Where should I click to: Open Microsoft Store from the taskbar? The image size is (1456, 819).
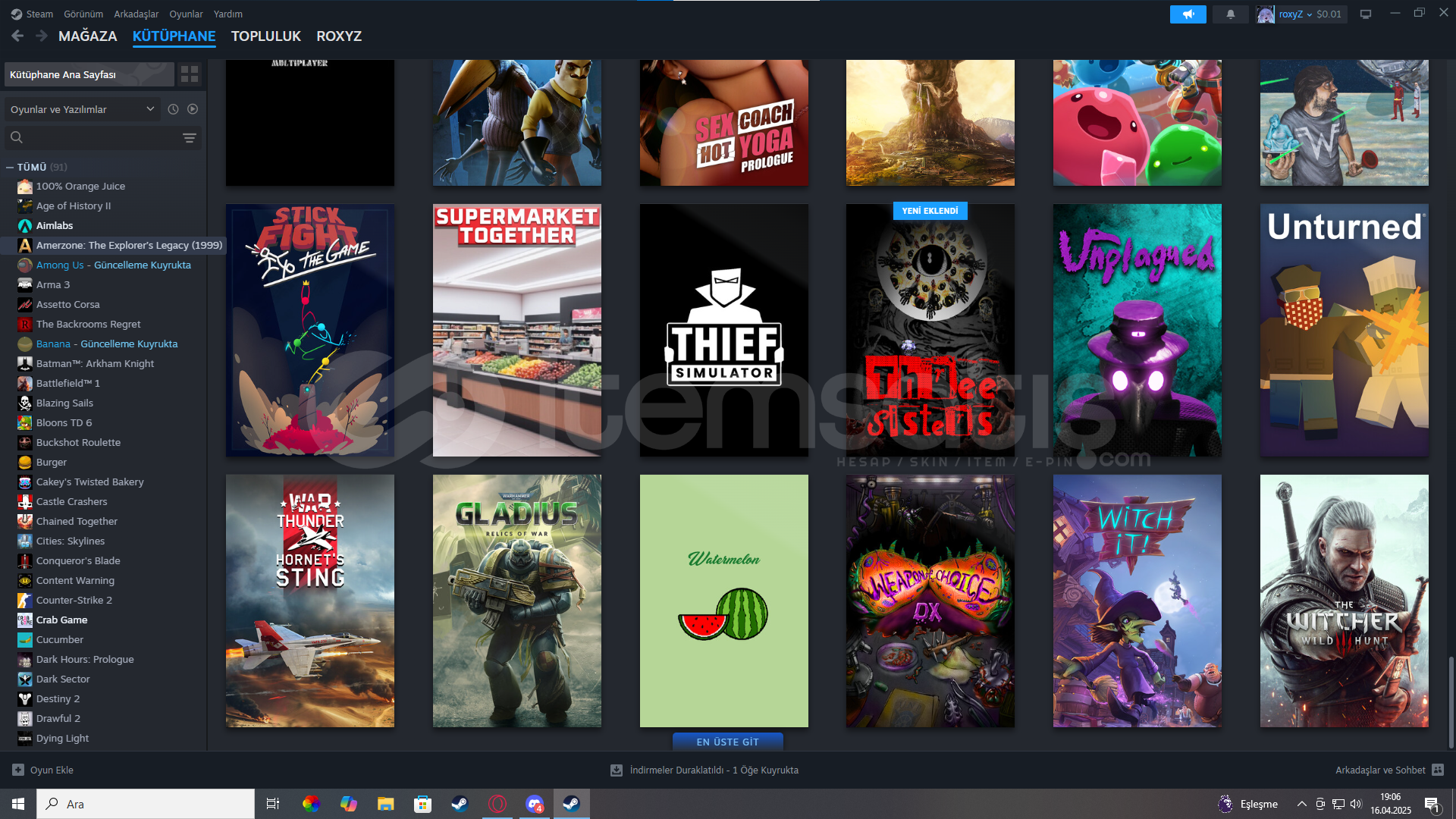click(422, 804)
